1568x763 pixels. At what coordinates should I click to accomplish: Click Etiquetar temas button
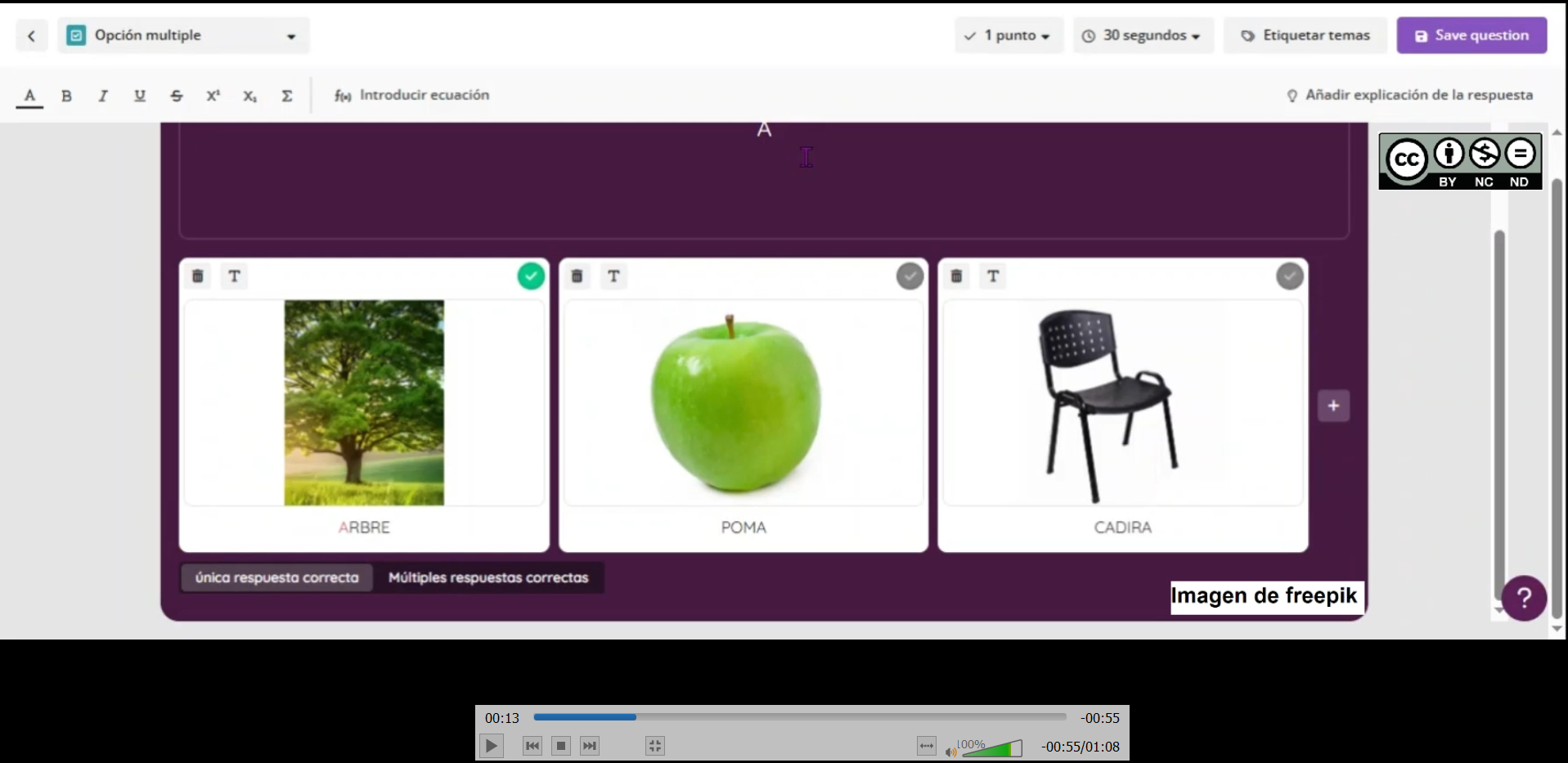[x=1305, y=35]
